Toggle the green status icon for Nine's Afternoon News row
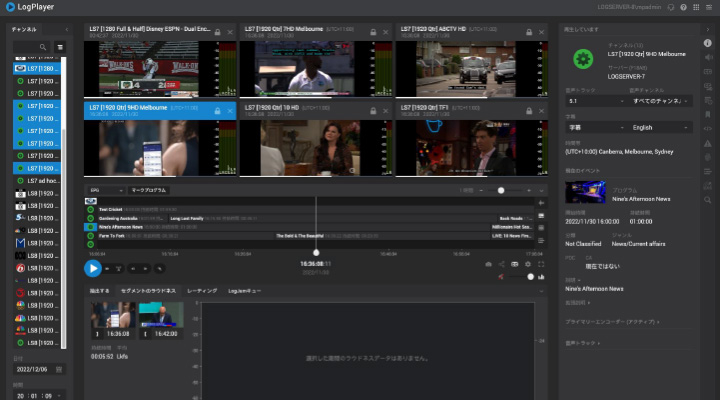This screenshot has width=720, height=400. (x=91, y=227)
